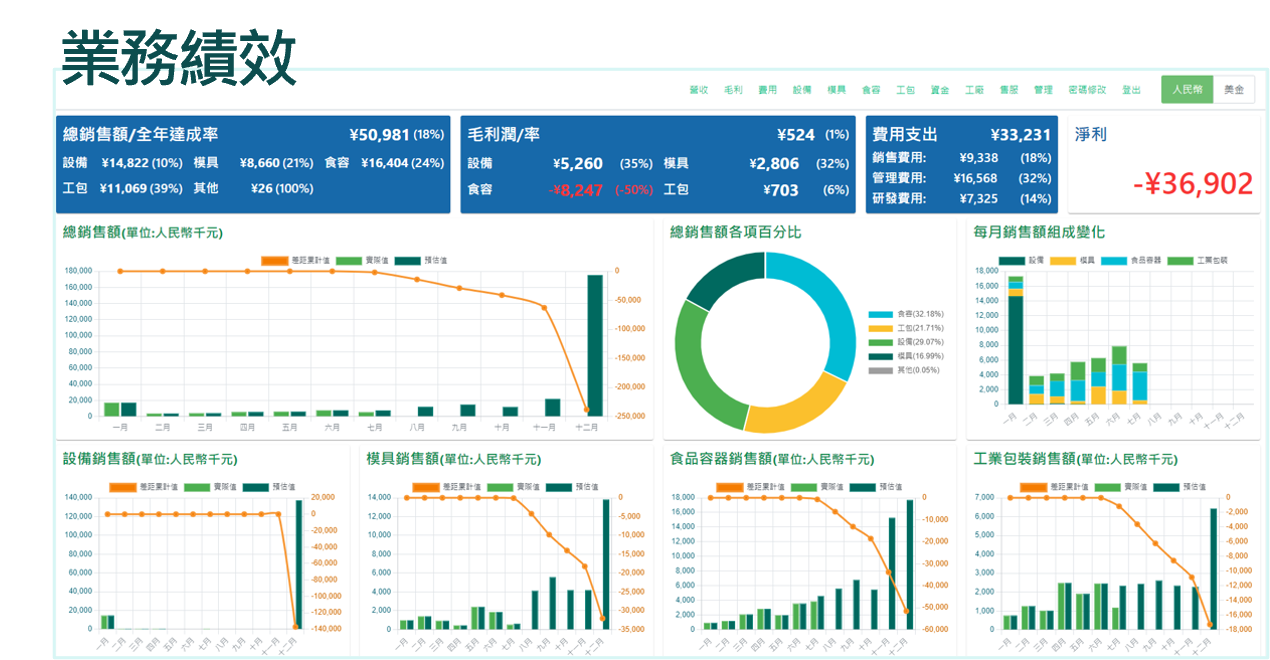Open the 管理 section
The height and width of the screenshot is (660, 1270).
pos(1043,89)
